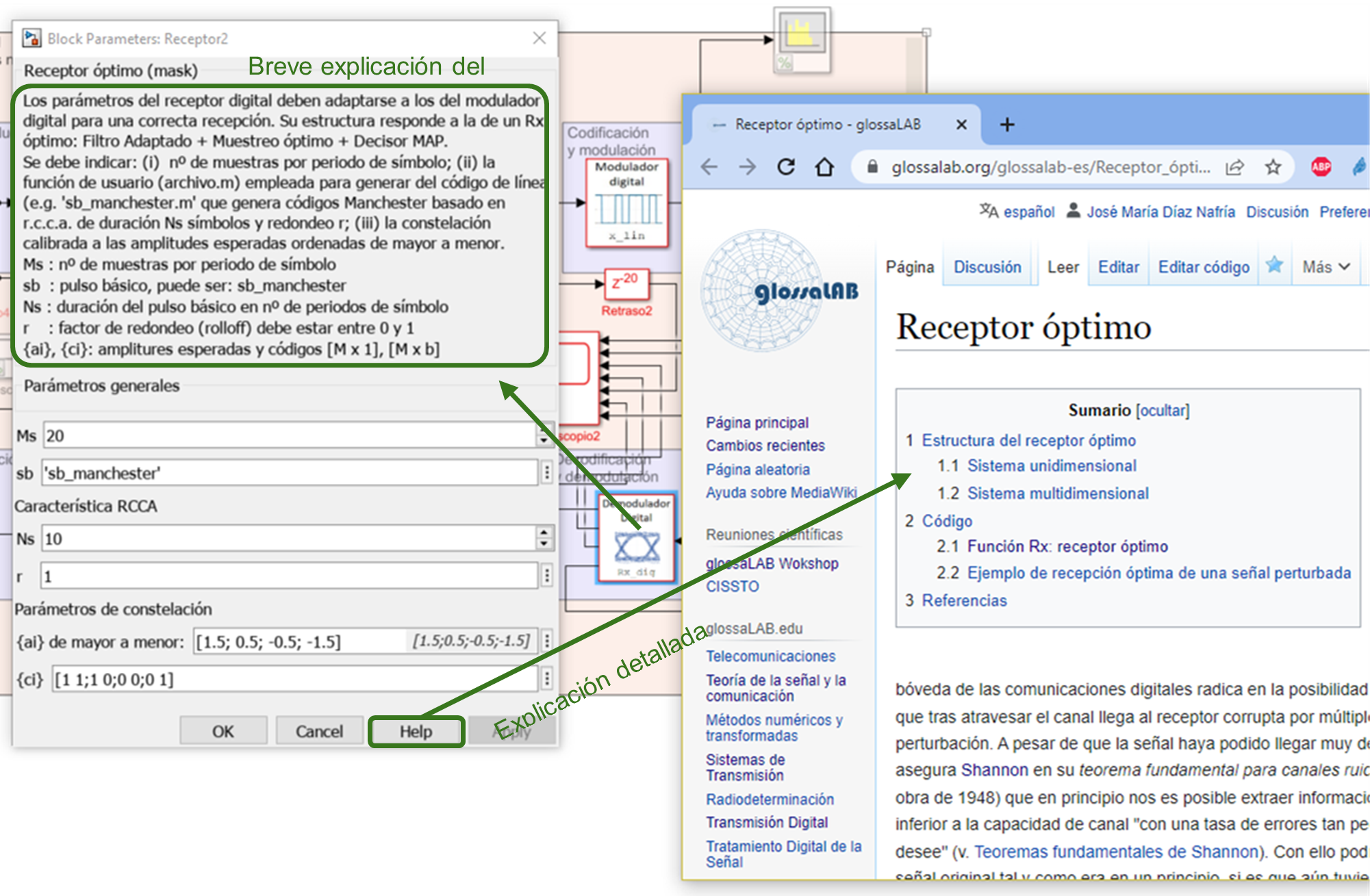Open the Referencias section link
This screenshot has height=896, width=1370.
point(964,600)
